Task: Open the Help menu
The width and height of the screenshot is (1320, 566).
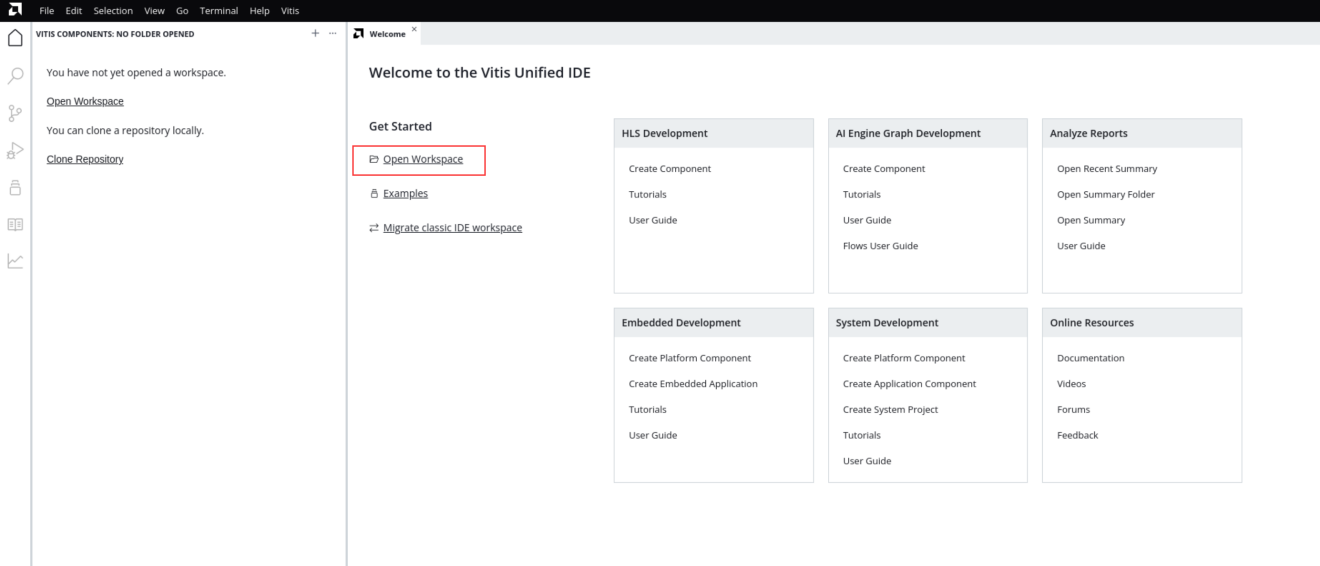Action: 258,11
